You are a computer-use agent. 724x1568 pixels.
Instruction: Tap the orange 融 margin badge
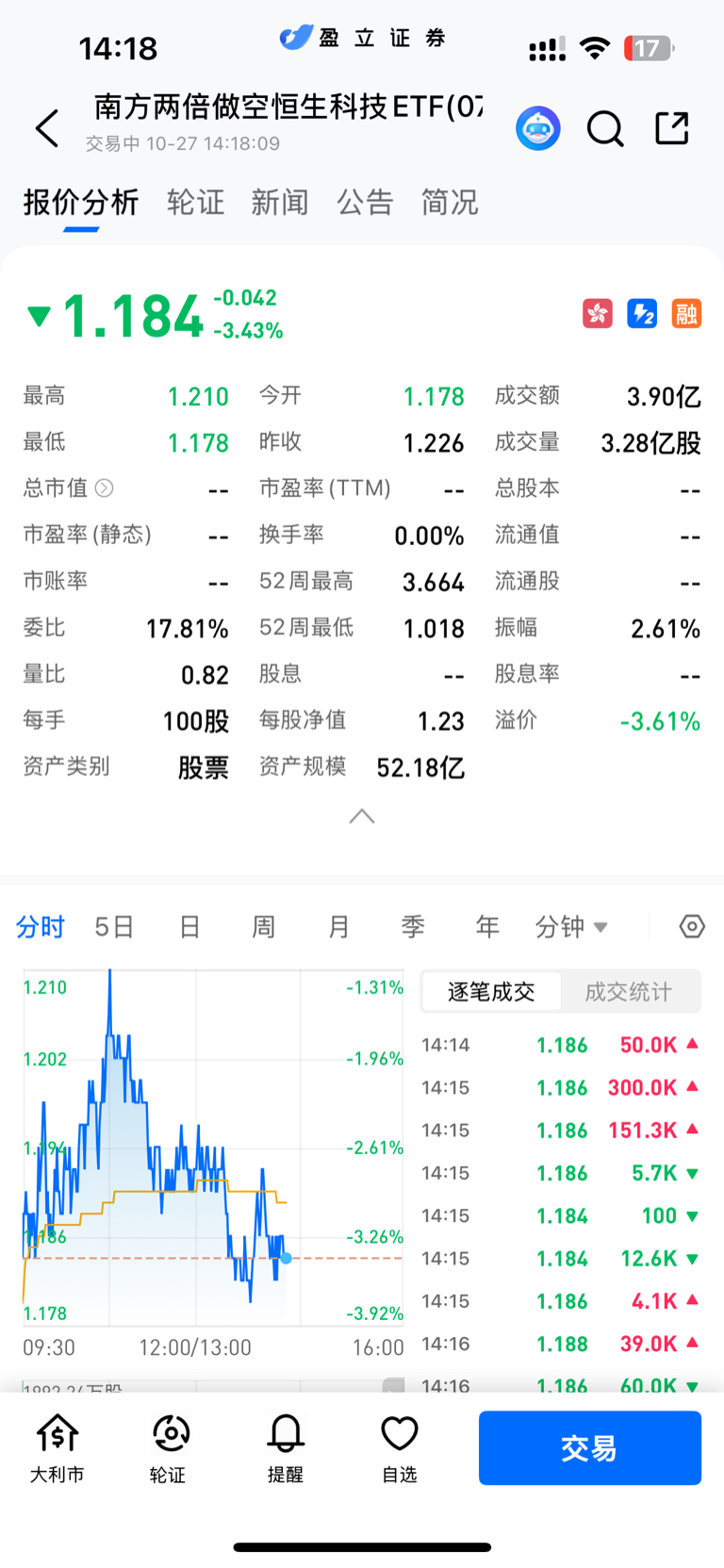(x=686, y=313)
